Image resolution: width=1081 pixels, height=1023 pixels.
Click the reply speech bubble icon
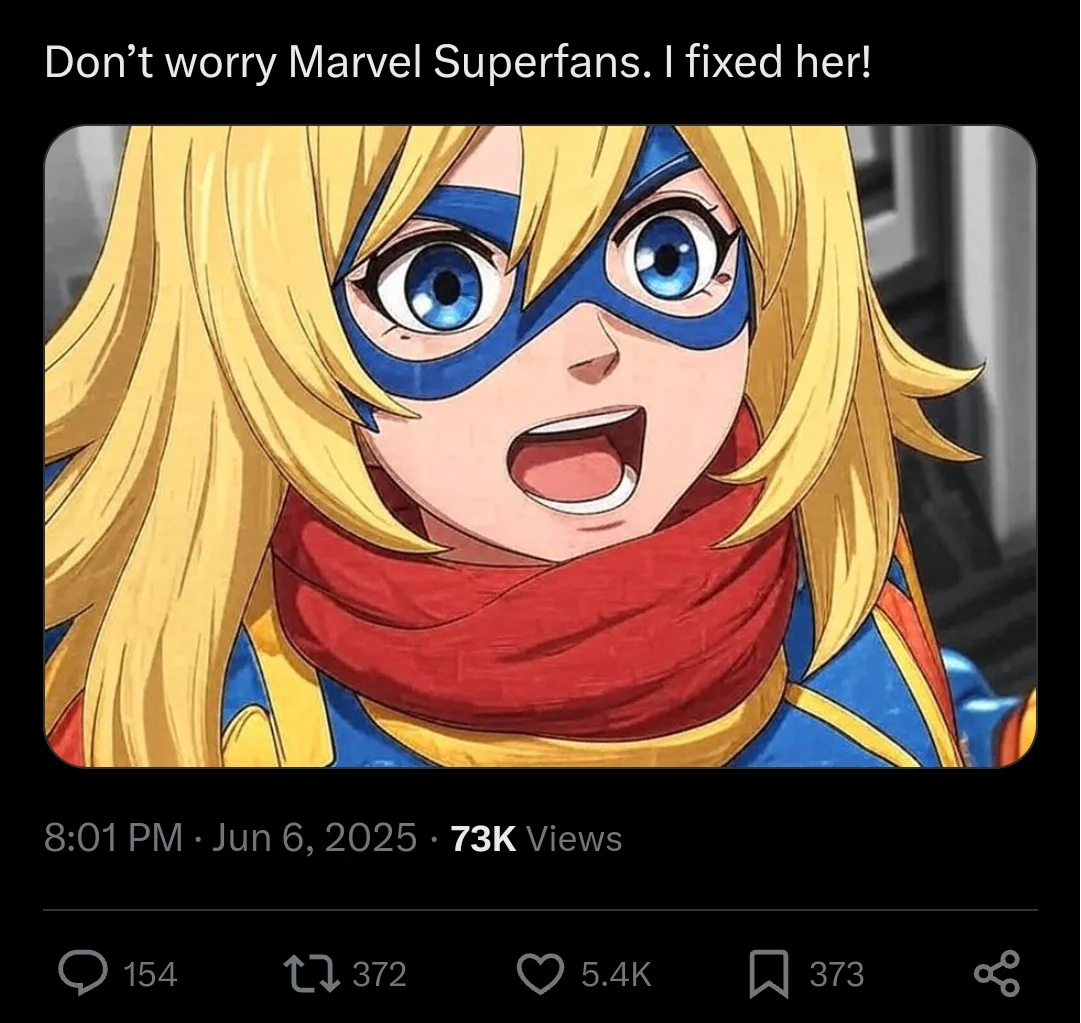tap(83, 973)
